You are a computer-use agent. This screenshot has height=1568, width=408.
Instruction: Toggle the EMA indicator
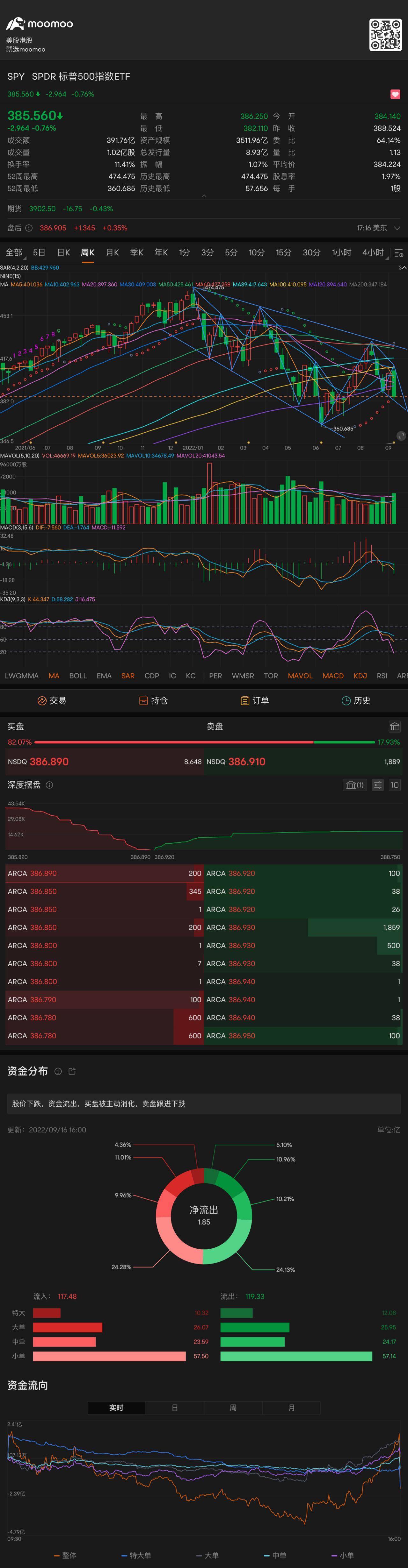click(104, 676)
